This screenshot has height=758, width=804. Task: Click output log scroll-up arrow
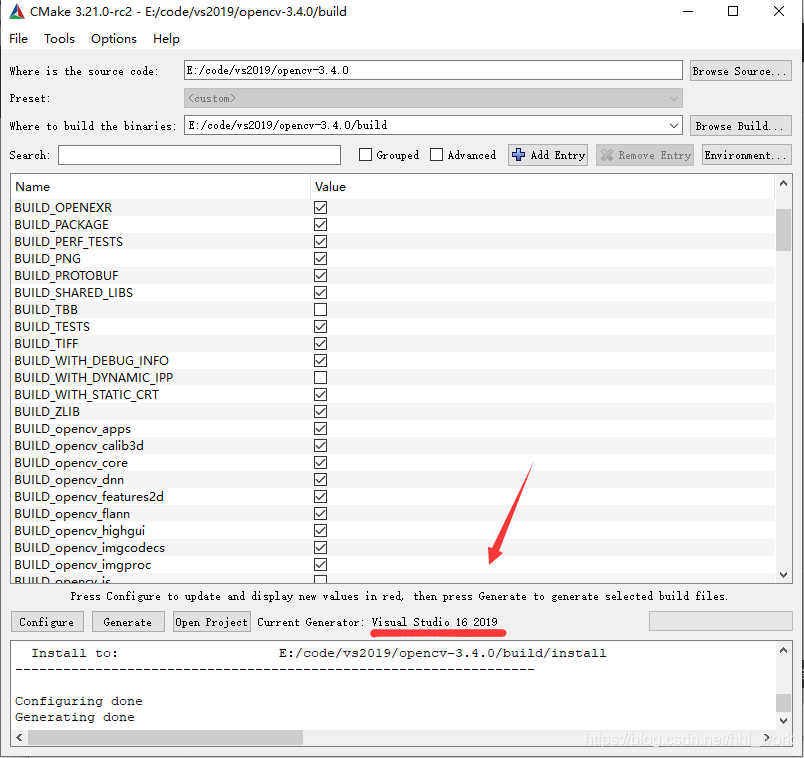[x=783, y=650]
